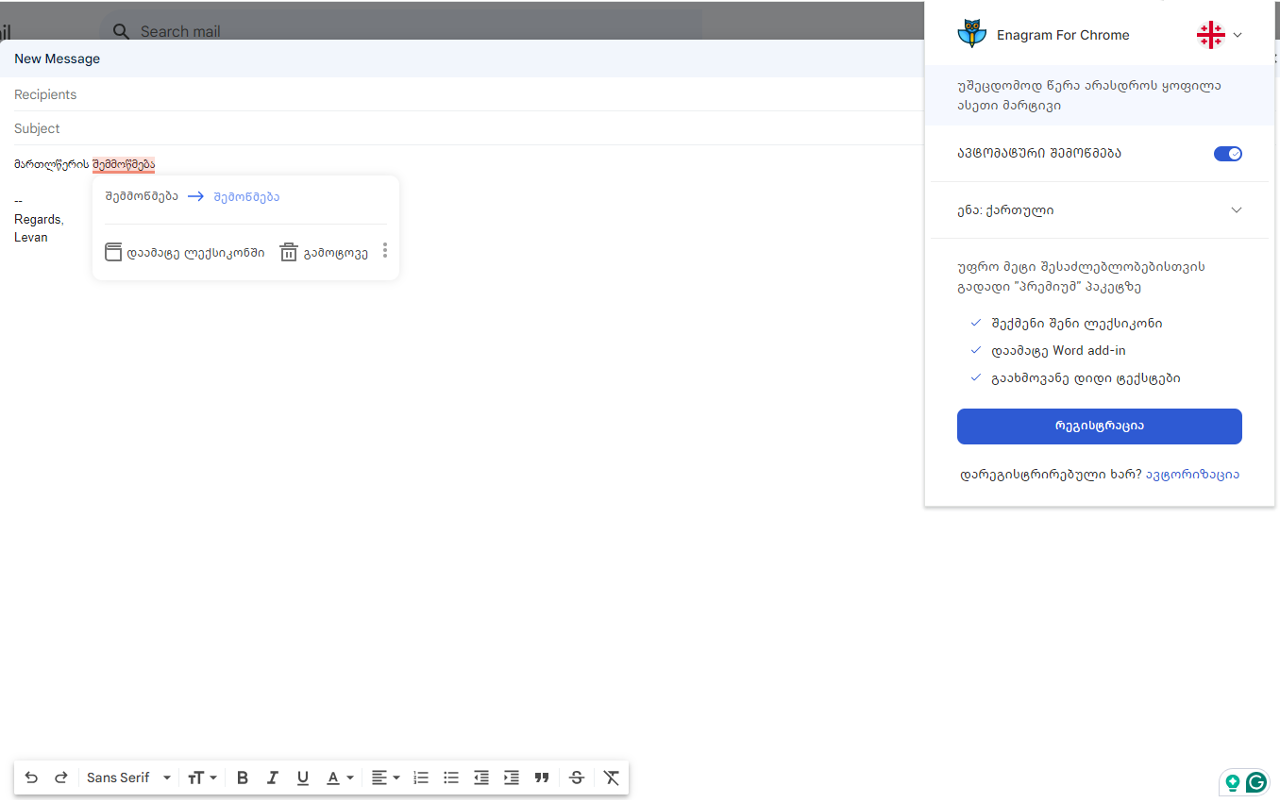Click the რეგისტრაცია button
Image resolution: width=1280 pixels, height=800 pixels.
(x=1099, y=426)
